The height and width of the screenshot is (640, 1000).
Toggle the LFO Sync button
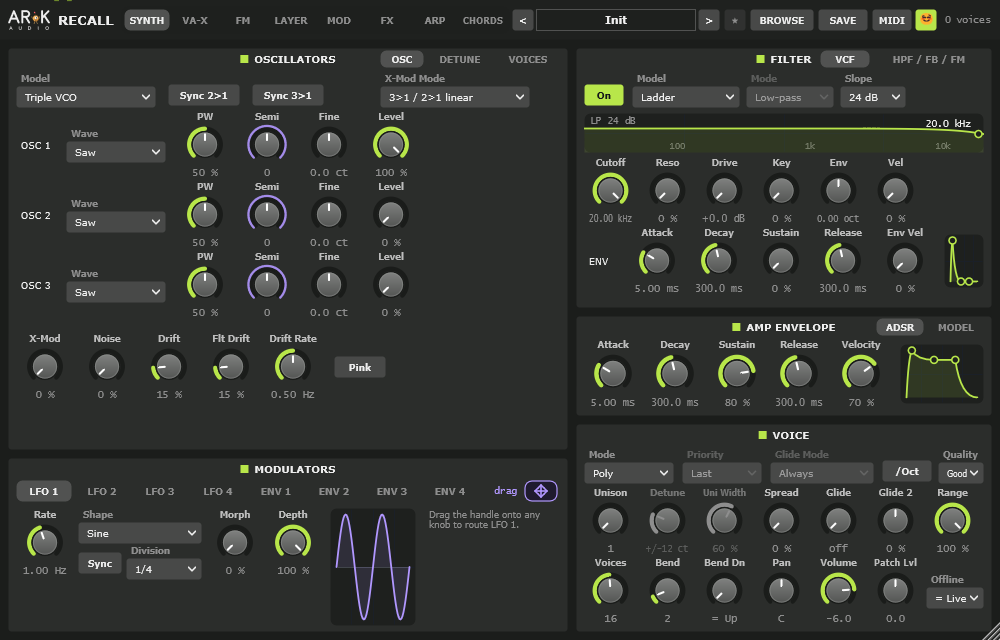click(99, 564)
